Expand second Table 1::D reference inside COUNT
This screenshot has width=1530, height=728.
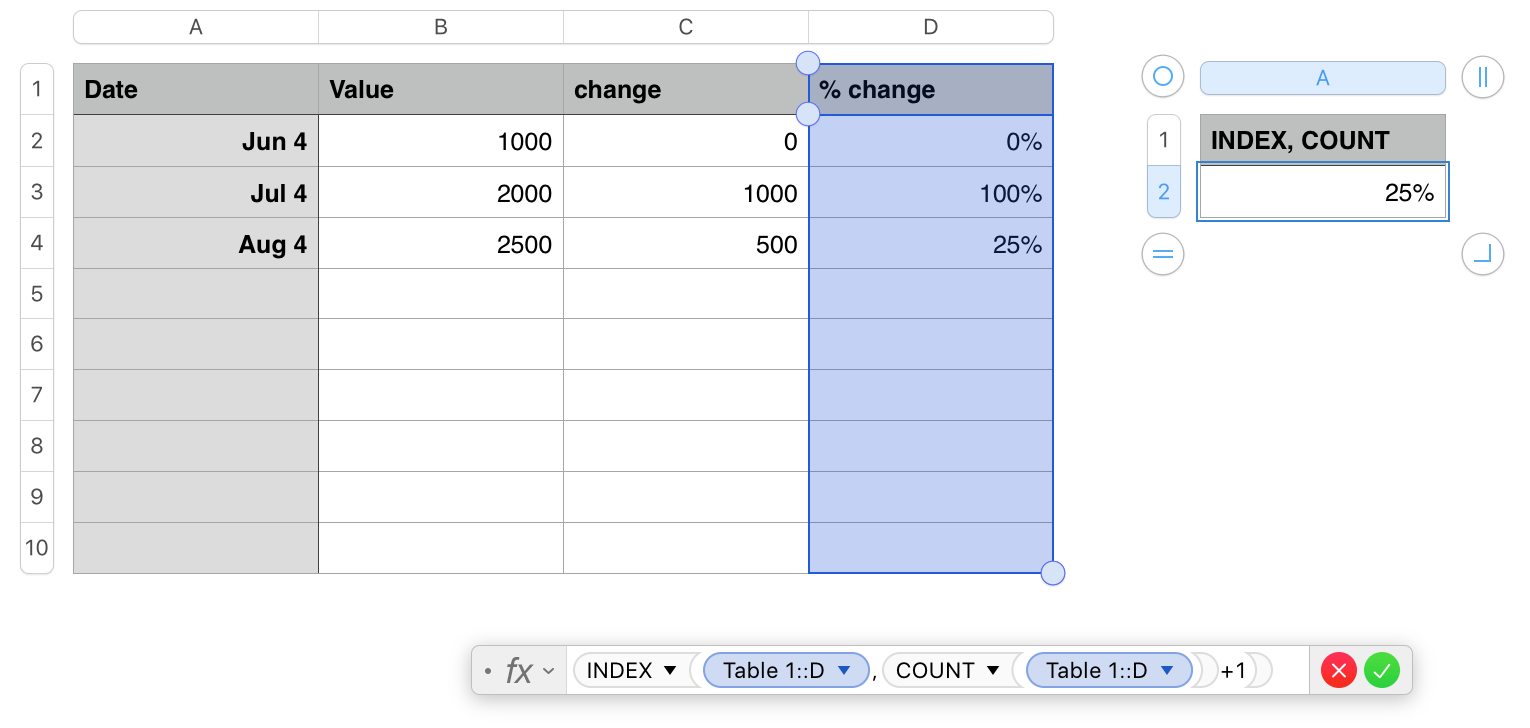tap(1166, 670)
